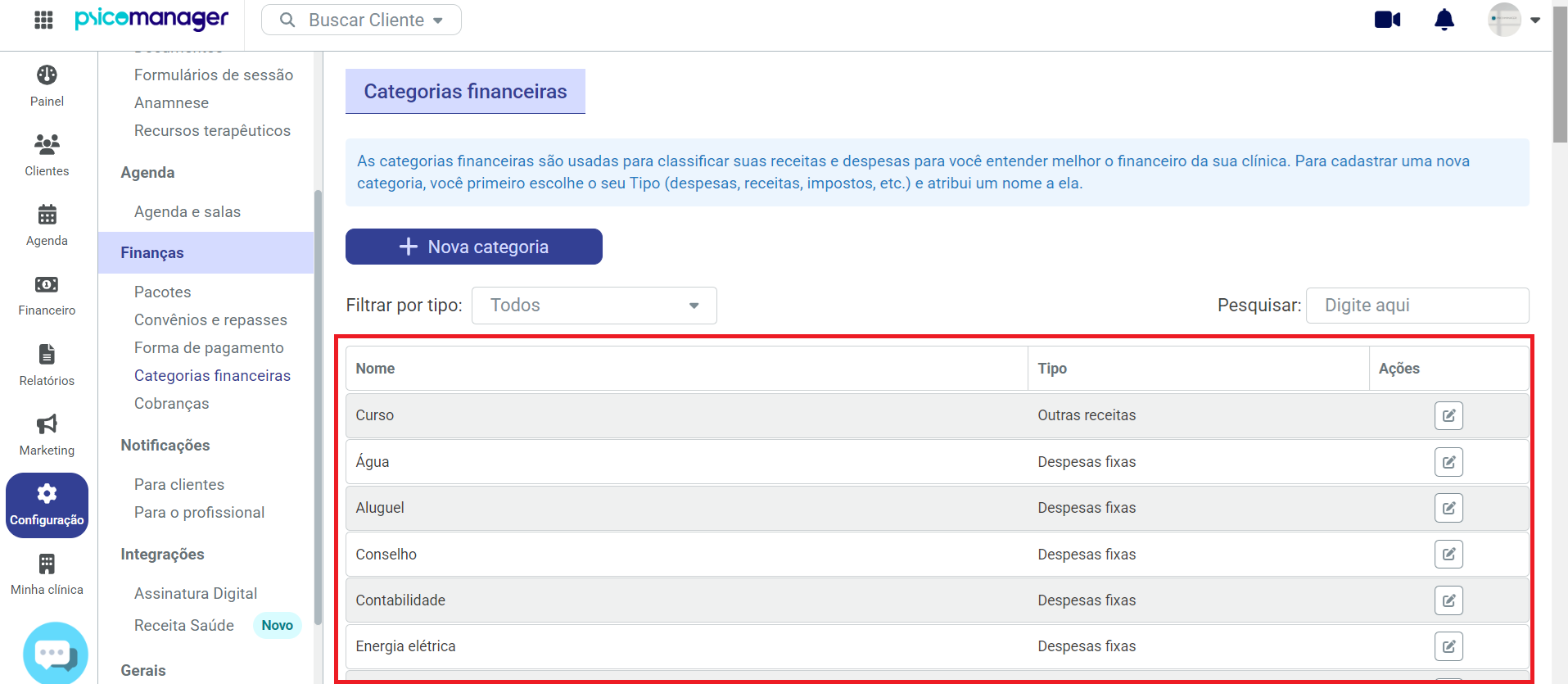Sort by the Tipo column header
Image resolution: width=1568 pixels, height=684 pixels.
1199,369
